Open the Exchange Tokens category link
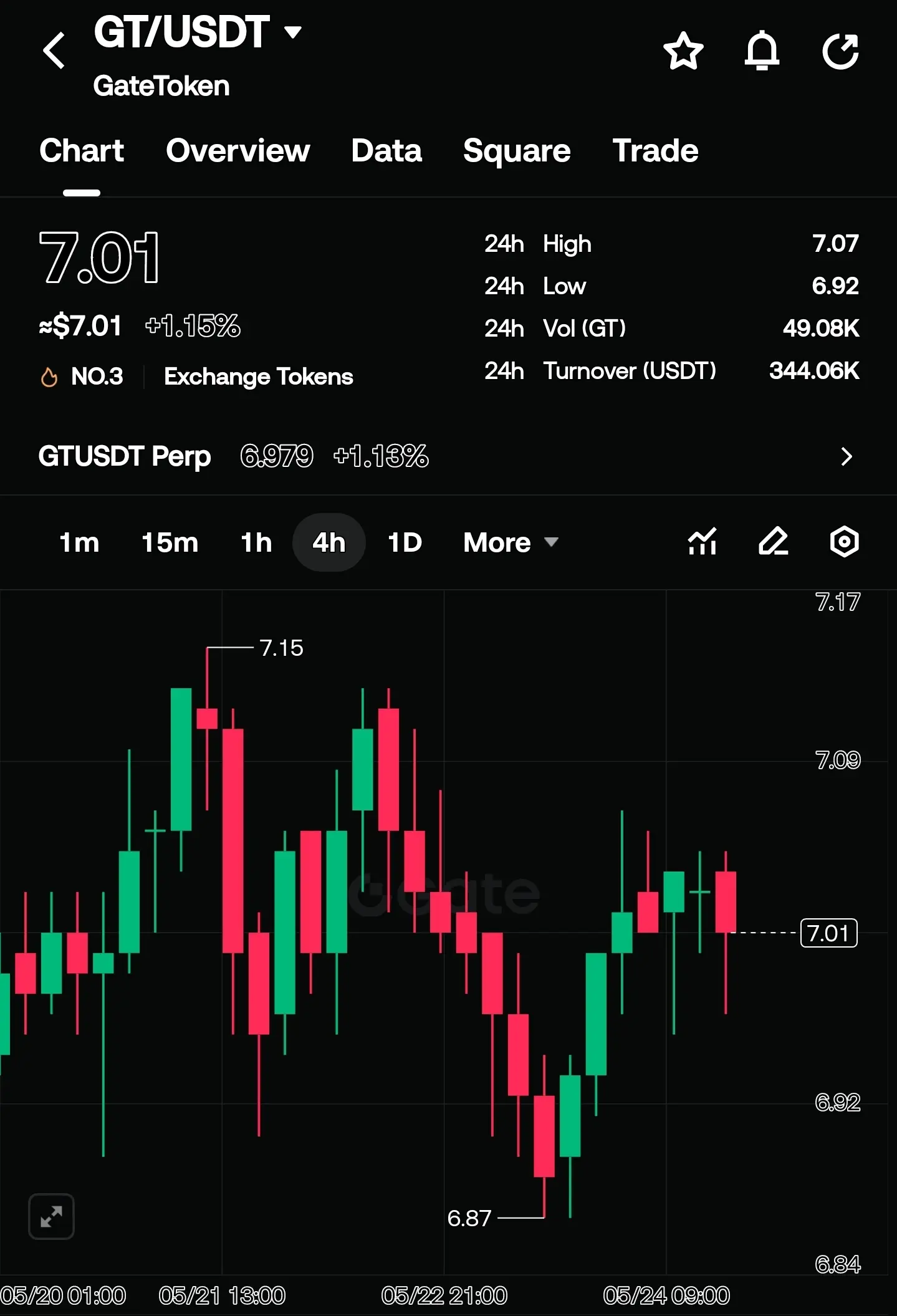The image size is (897, 1316). pyautogui.click(x=259, y=377)
